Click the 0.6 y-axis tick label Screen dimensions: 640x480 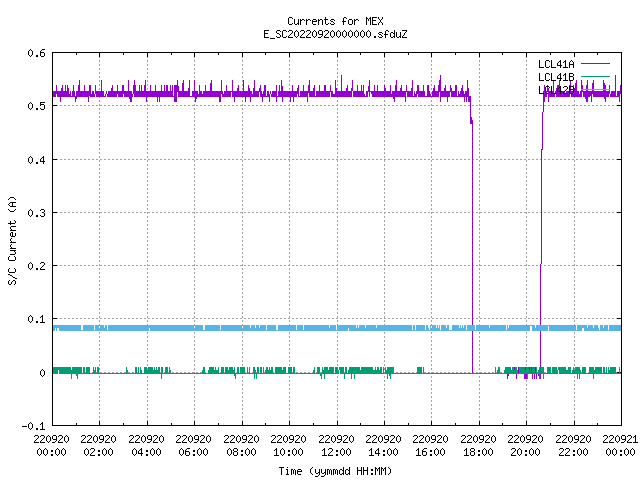click(37, 53)
